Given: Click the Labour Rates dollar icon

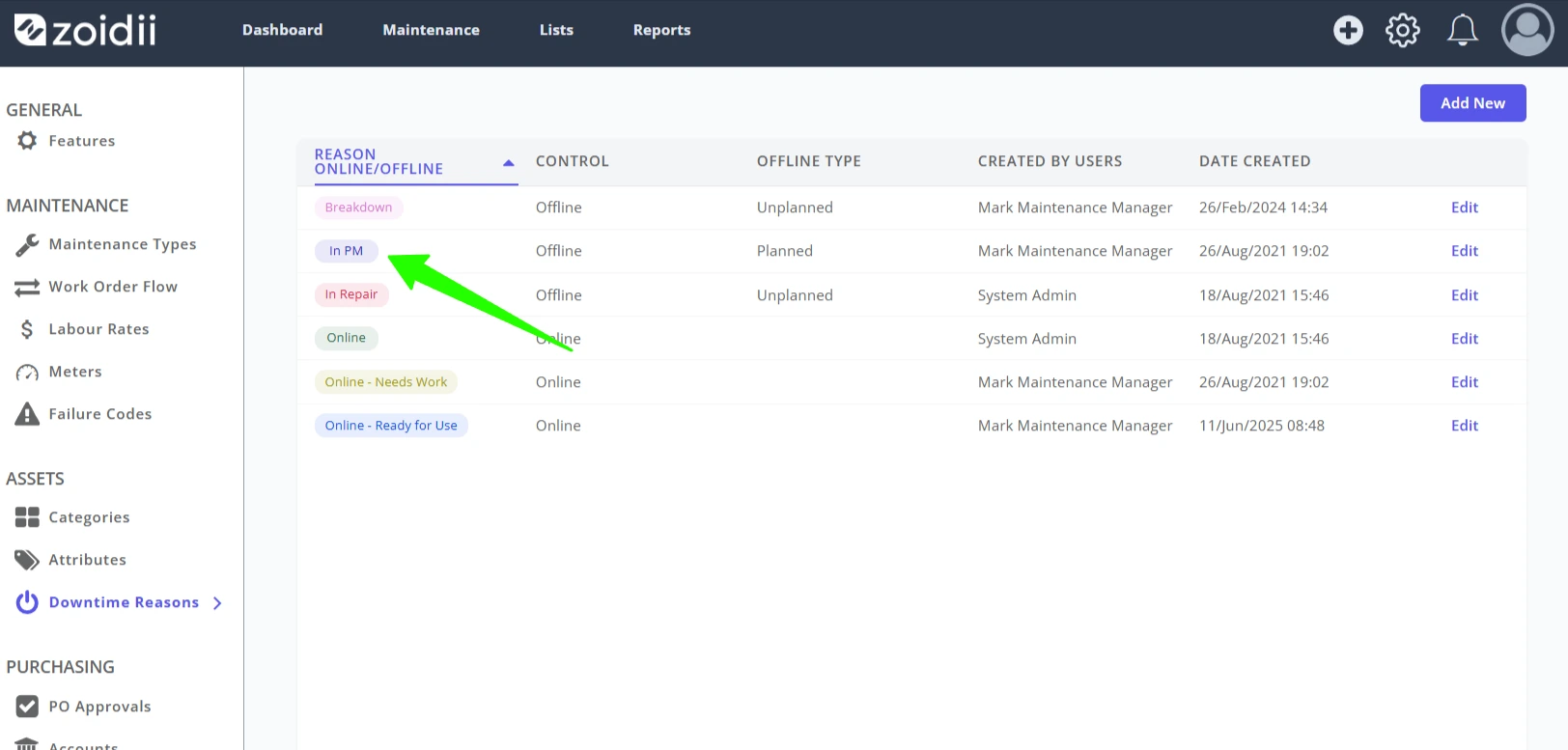Looking at the screenshot, I should tap(27, 329).
